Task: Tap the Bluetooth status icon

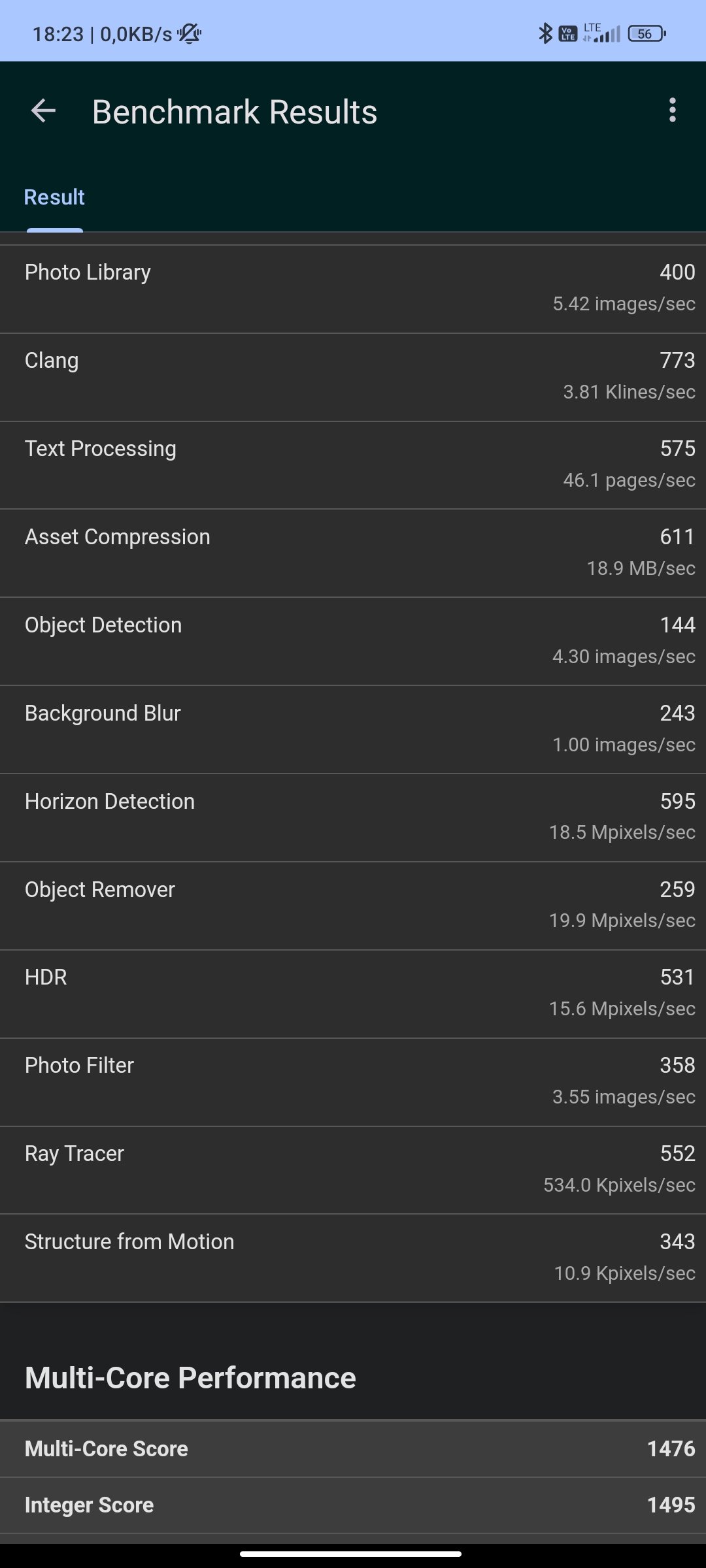Action: click(545, 33)
